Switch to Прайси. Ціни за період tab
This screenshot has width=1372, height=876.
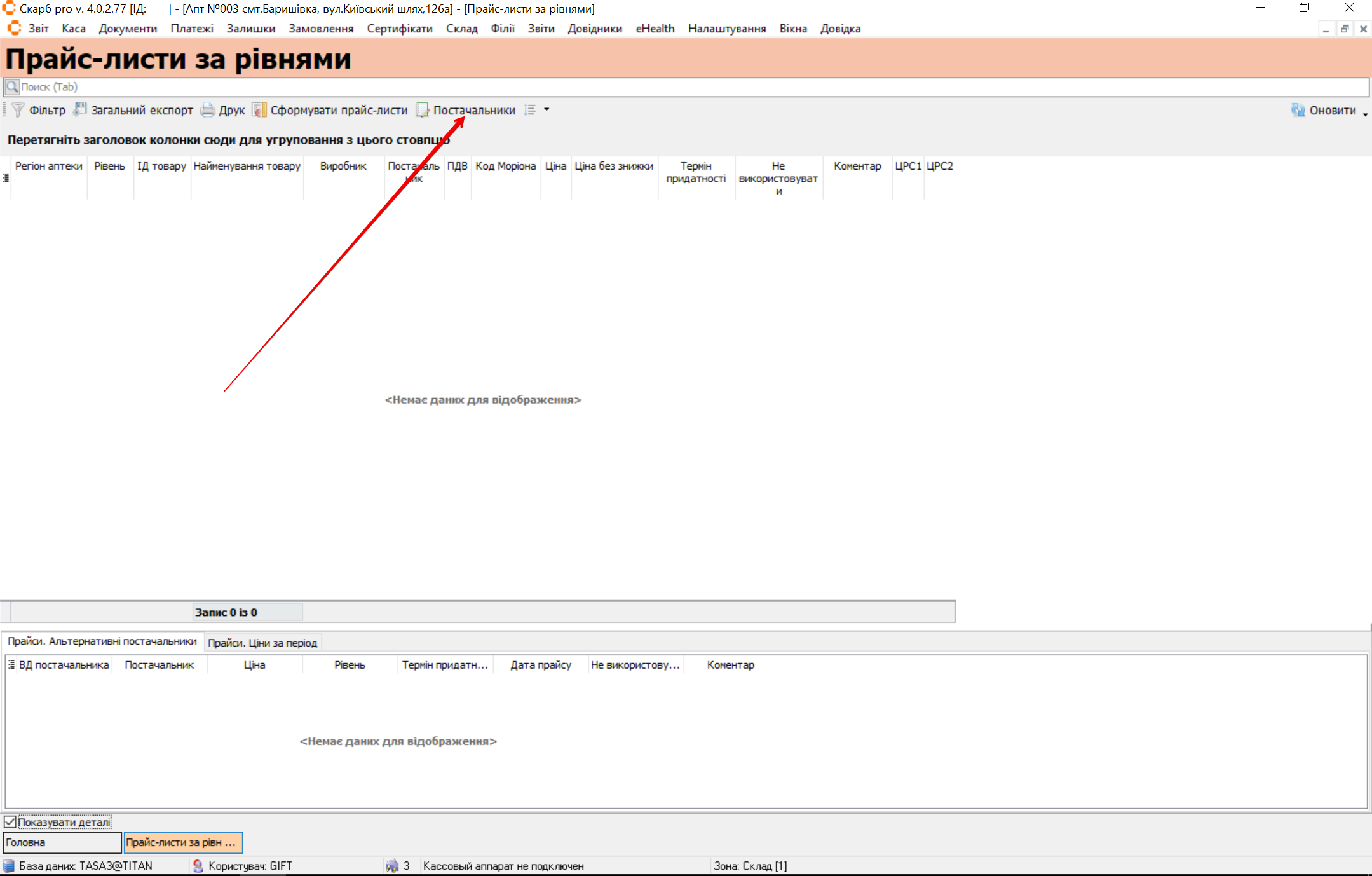pos(262,643)
